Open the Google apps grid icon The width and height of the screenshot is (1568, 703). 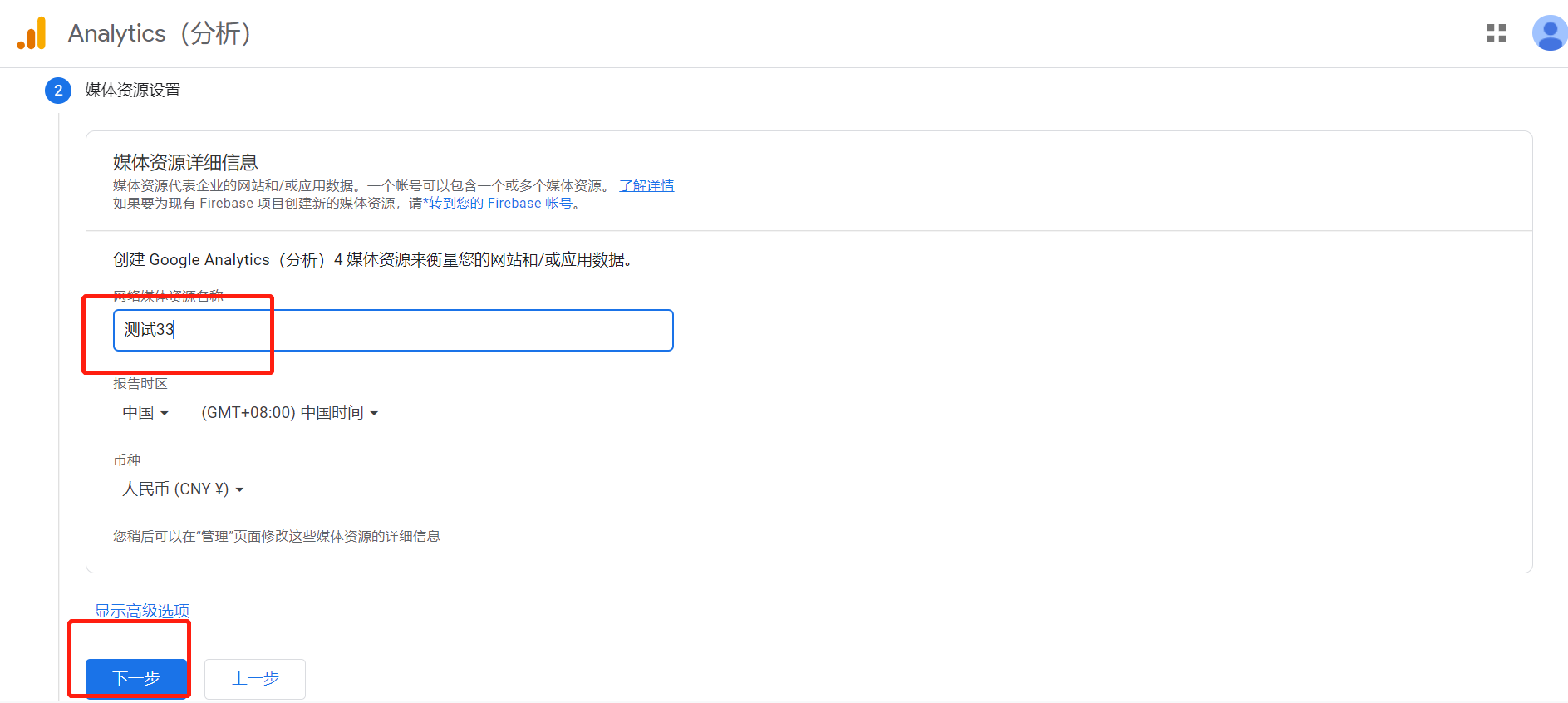click(1497, 33)
